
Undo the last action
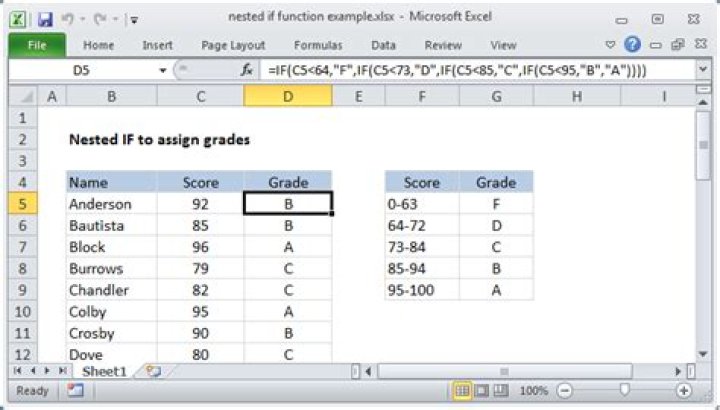tap(67, 19)
